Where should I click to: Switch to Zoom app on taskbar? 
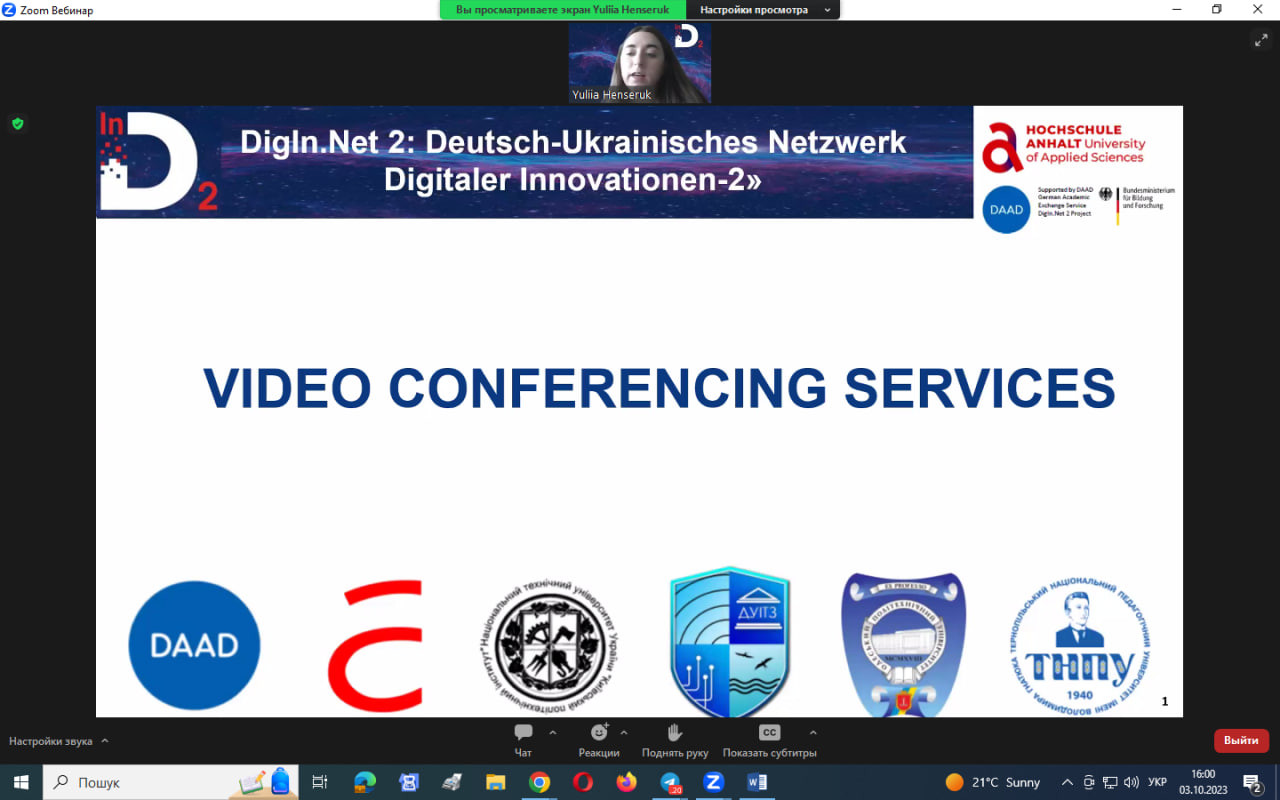click(713, 782)
